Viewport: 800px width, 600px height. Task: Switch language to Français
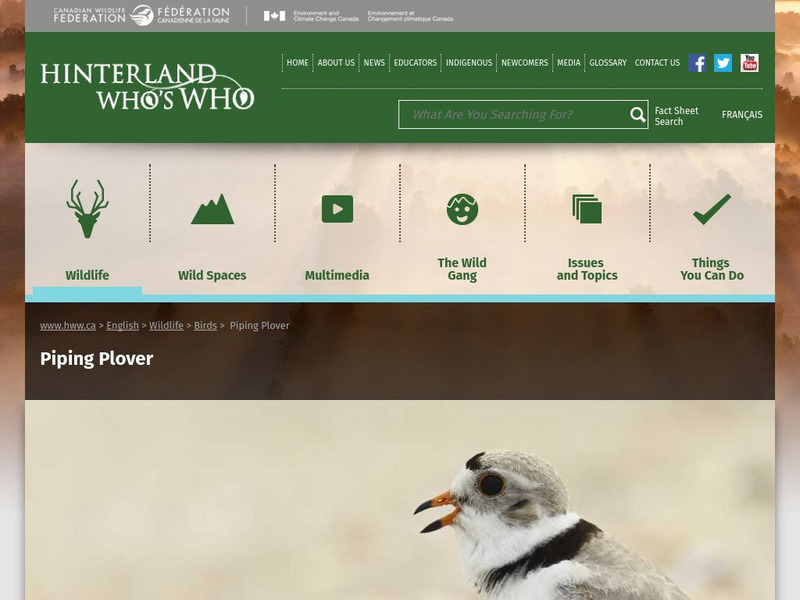(x=742, y=115)
